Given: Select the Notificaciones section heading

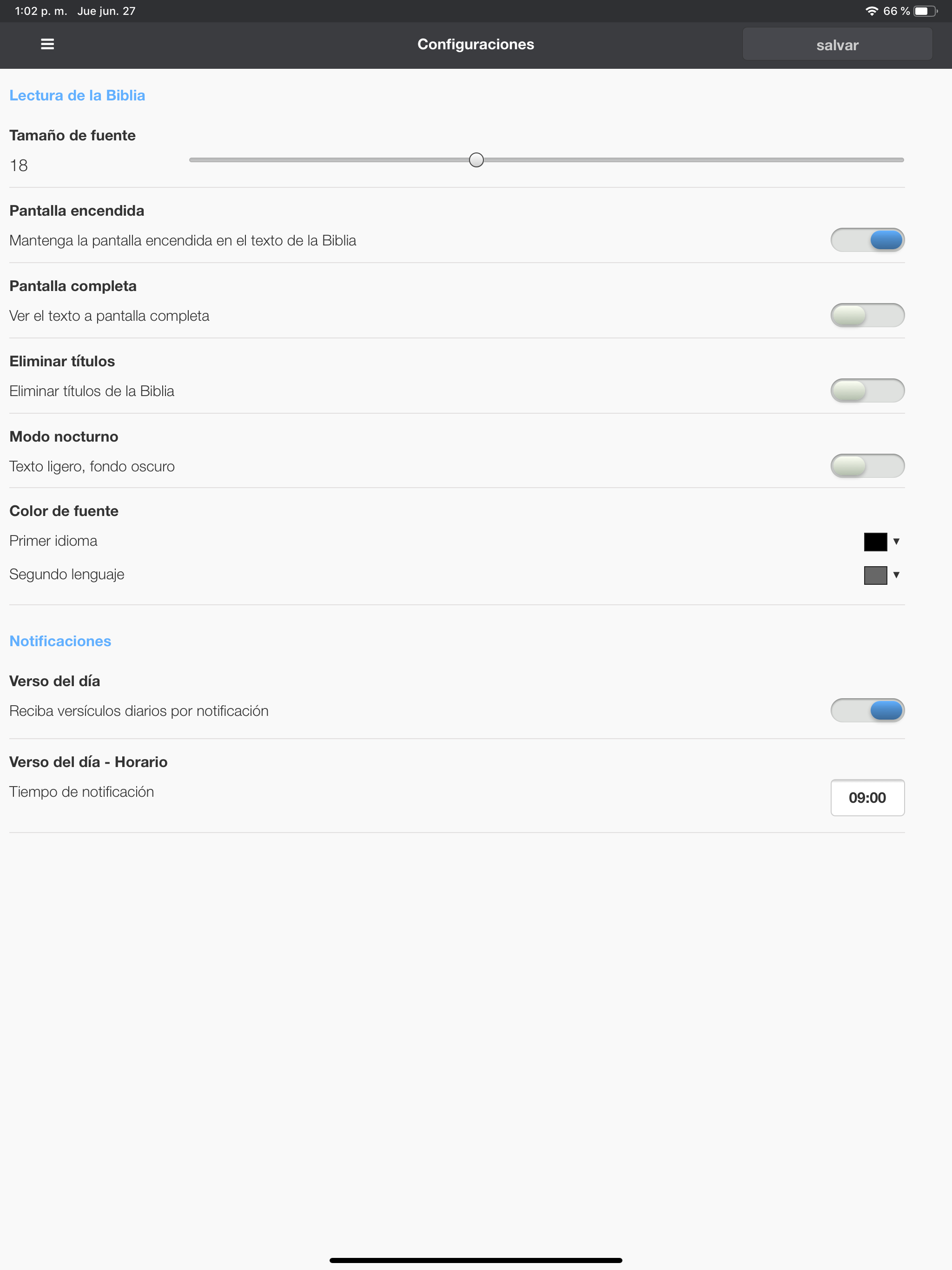Looking at the screenshot, I should [x=60, y=641].
